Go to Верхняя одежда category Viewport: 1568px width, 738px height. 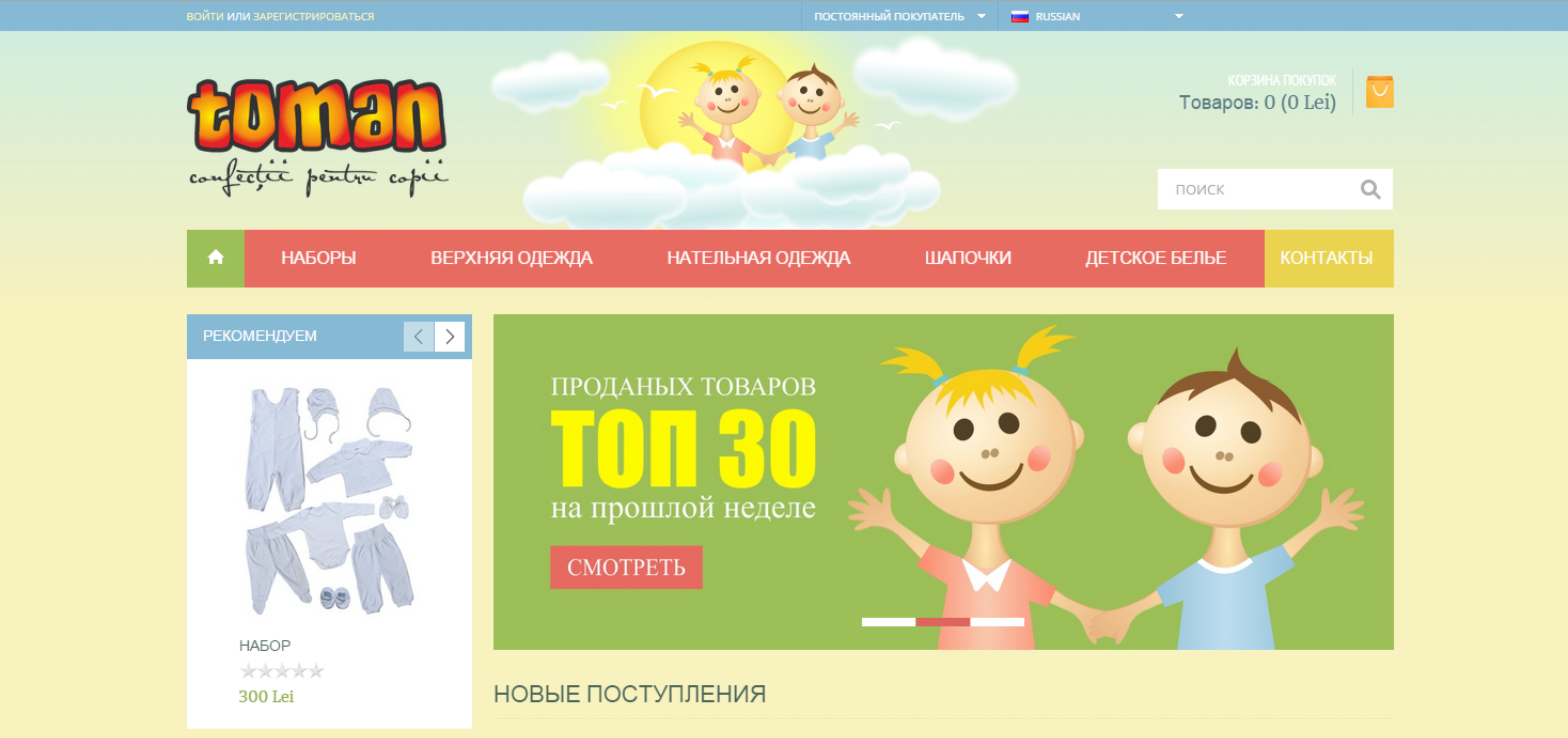[x=511, y=258]
